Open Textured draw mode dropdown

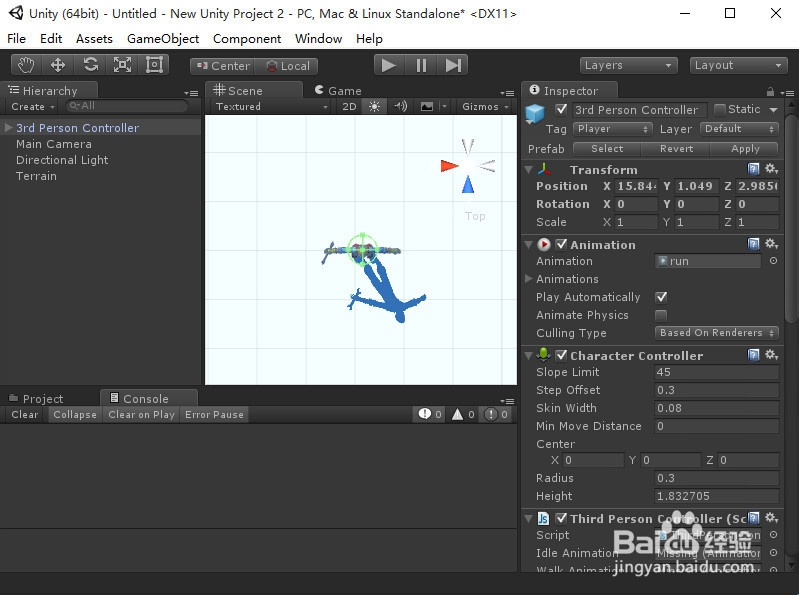coord(271,106)
